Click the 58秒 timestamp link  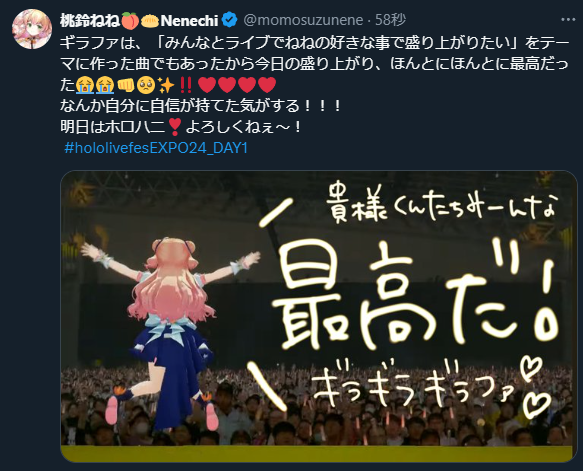[390, 20]
